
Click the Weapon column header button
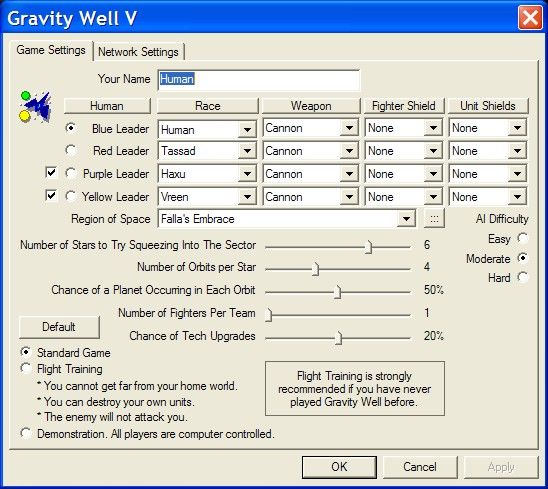coord(311,106)
